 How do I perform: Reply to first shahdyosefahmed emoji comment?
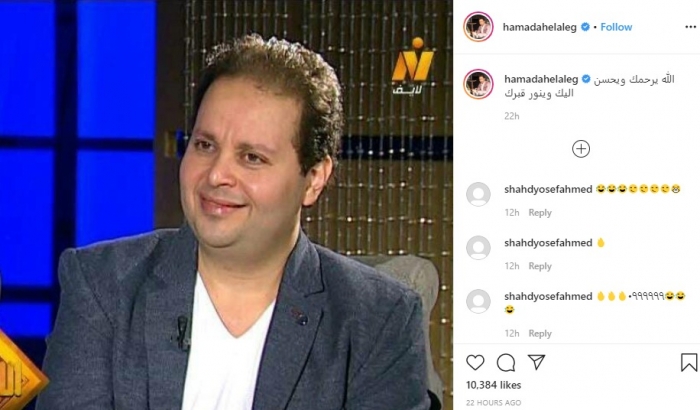click(540, 213)
